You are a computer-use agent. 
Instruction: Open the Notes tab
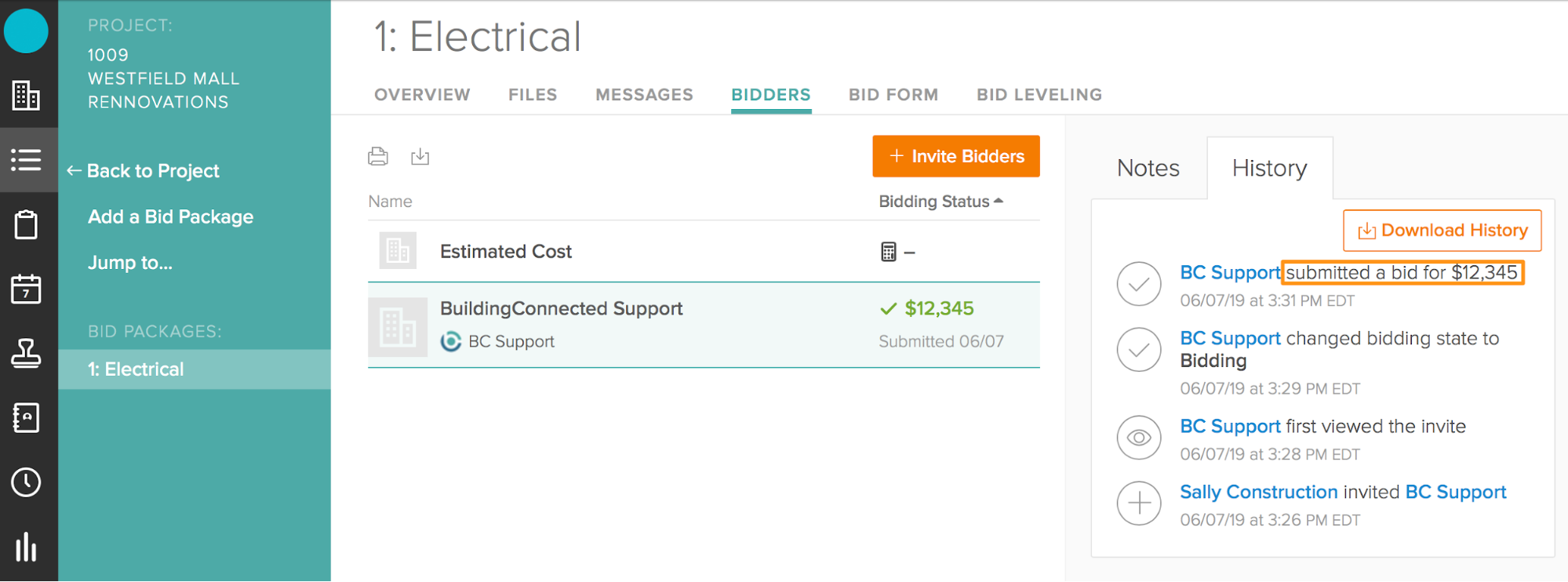[1148, 168]
